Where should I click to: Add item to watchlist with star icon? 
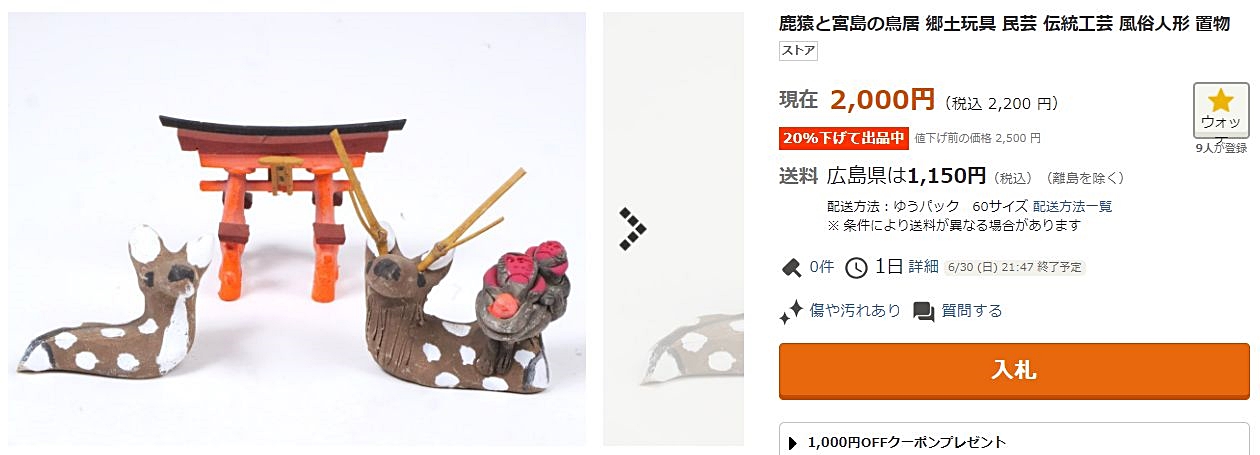tap(1221, 110)
